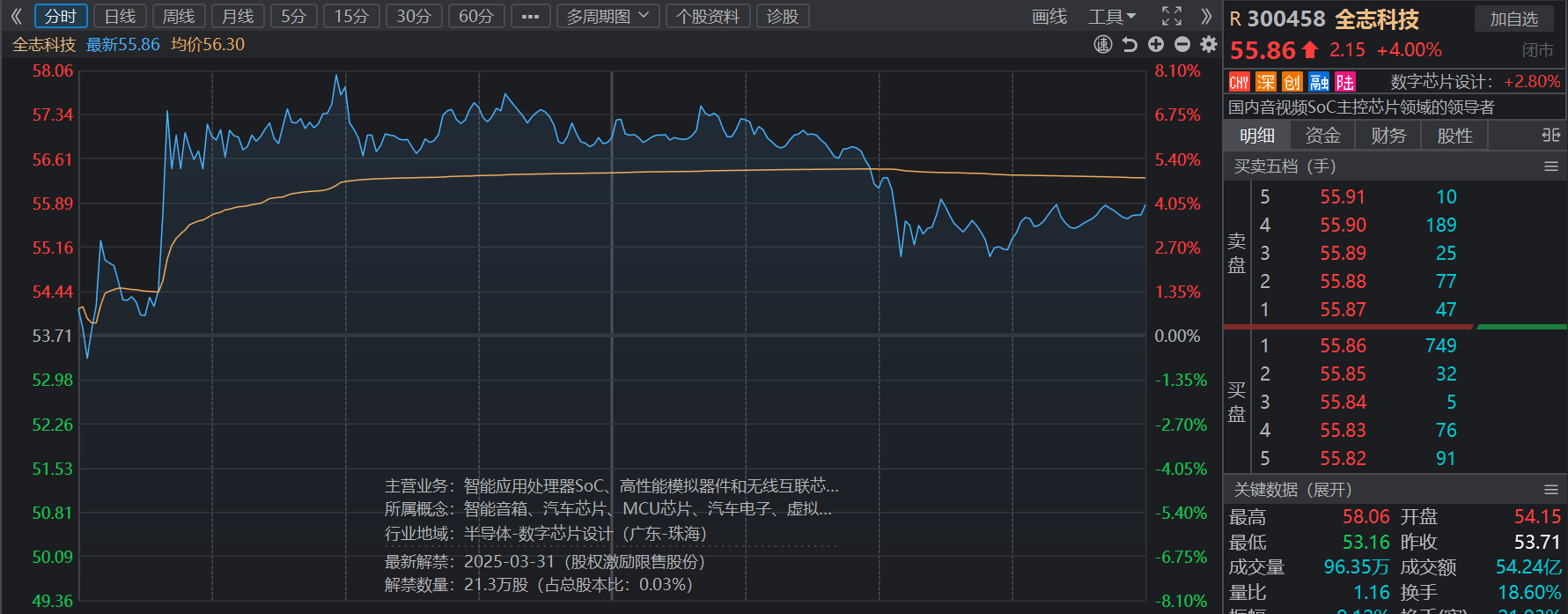
Task: Open chart settings gear icon
Action: [1209, 44]
